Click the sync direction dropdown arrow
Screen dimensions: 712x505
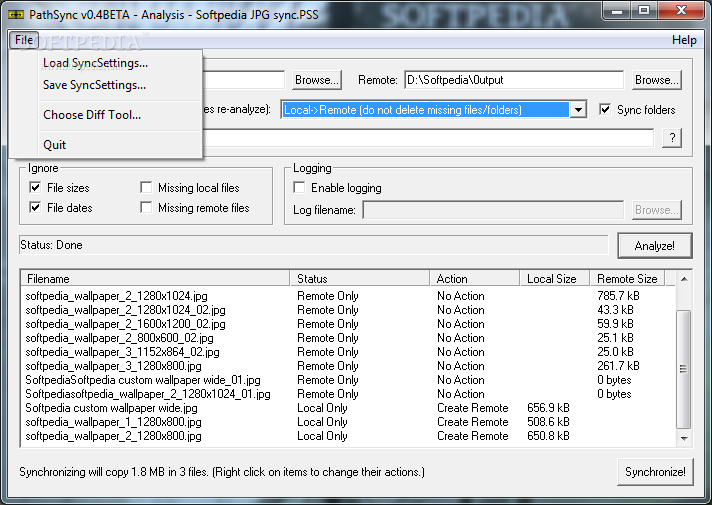[578, 109]
